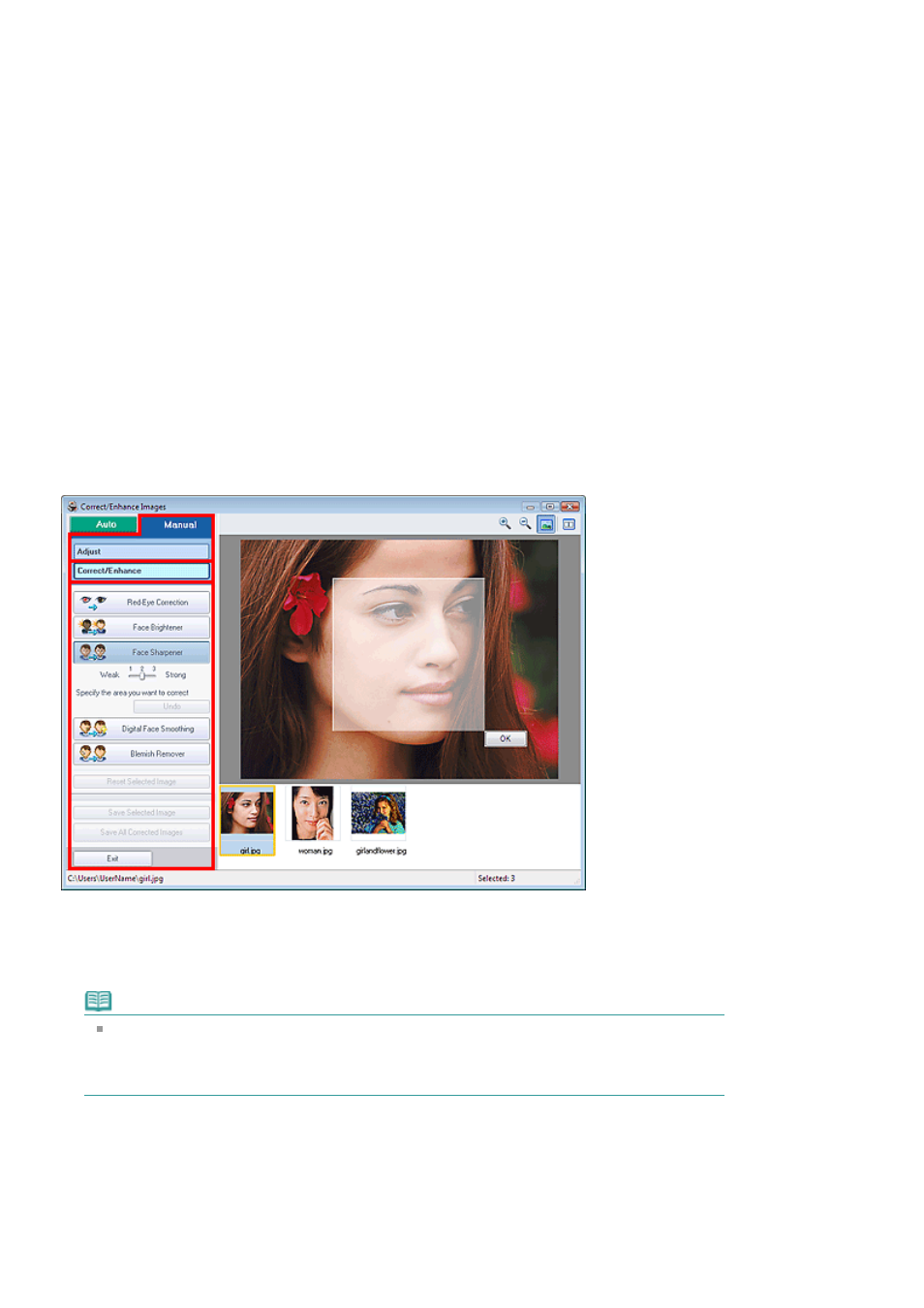Click the 'Specify the area you want to correct' text
The width and height of the screenshot is (924, 1308).
[133, 693]
